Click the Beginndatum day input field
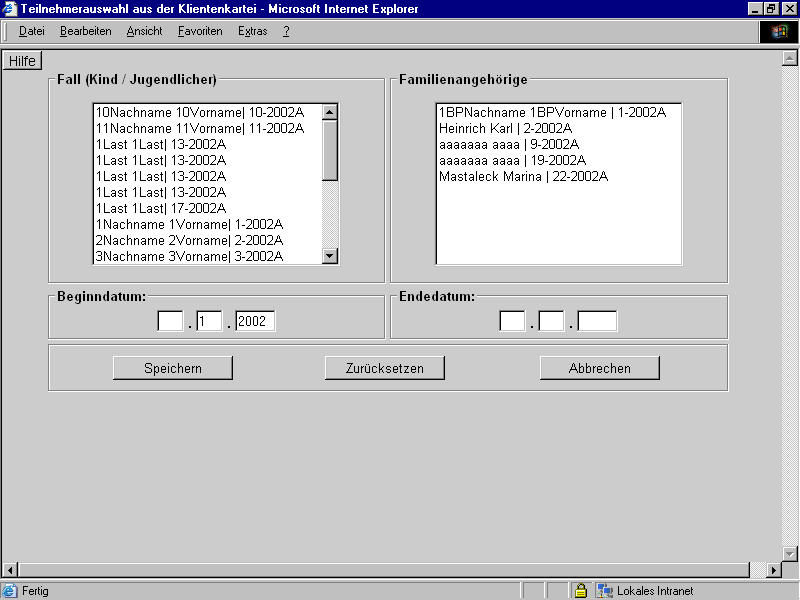The width and height of the screenshot is (800, 600). [x=170, y=321]
